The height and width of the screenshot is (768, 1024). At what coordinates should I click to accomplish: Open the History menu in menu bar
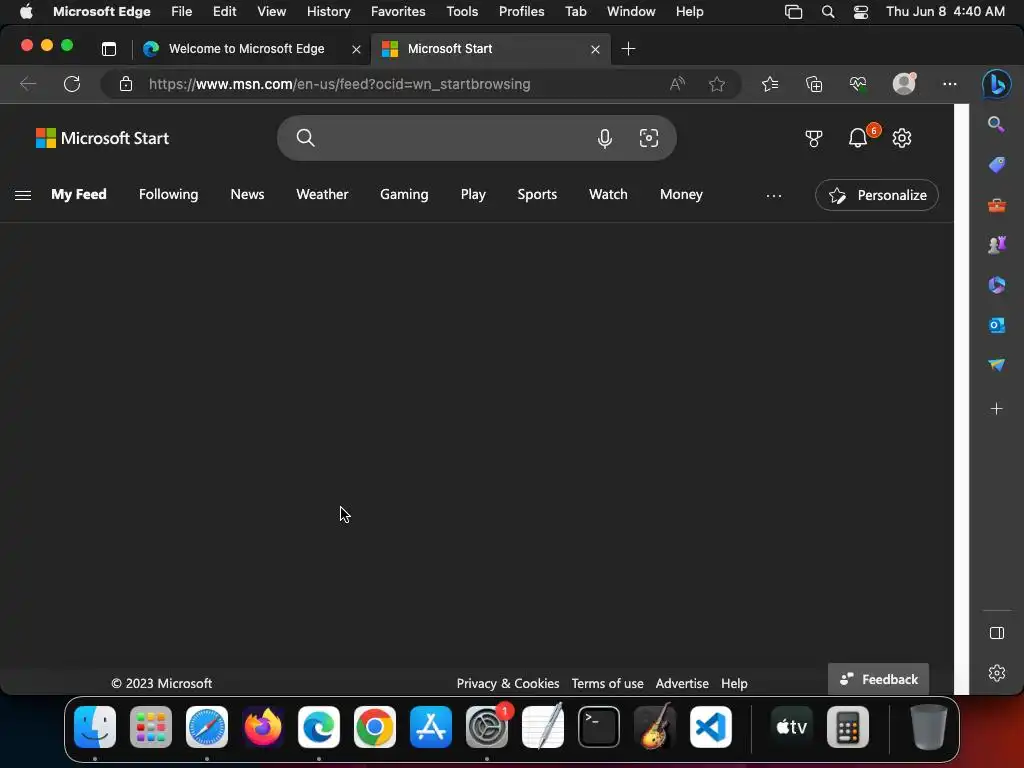(x=328, y=12)
